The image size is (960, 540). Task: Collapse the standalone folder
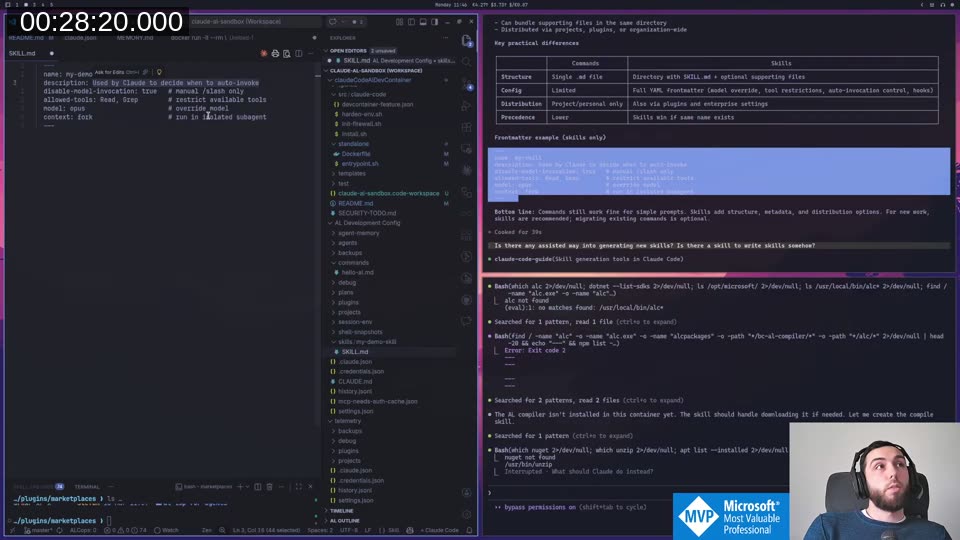click(353, 144)
